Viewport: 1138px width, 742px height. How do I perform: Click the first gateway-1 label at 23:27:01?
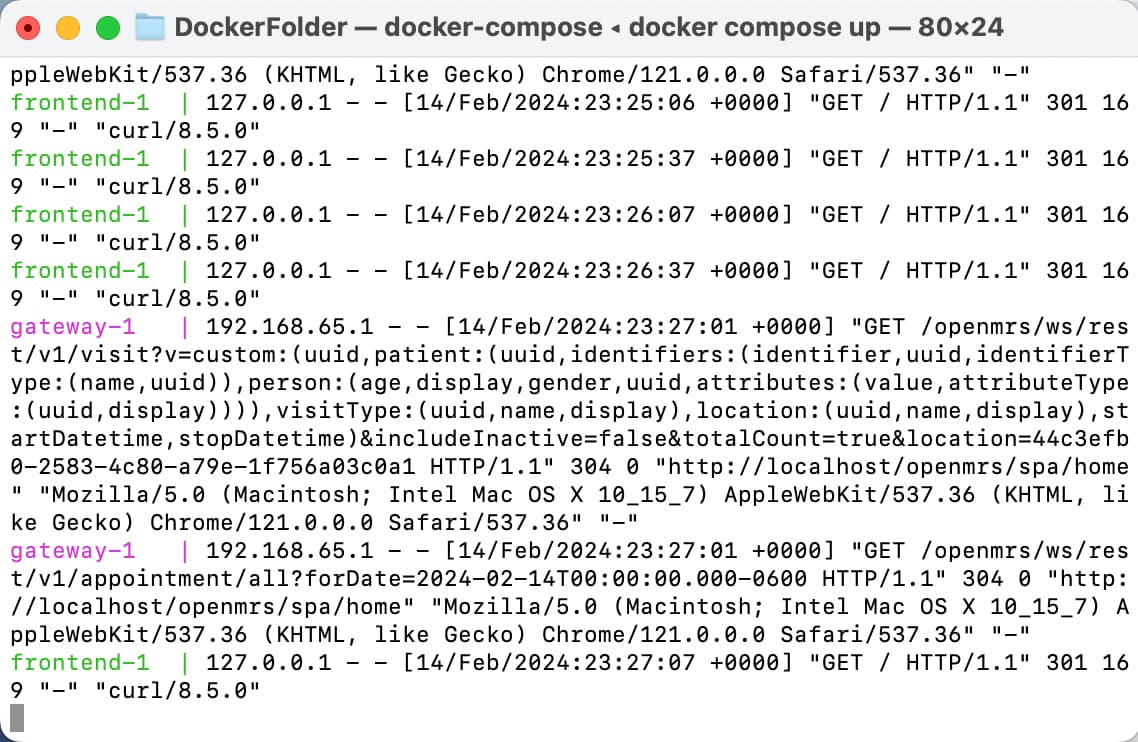coord(73,327)
